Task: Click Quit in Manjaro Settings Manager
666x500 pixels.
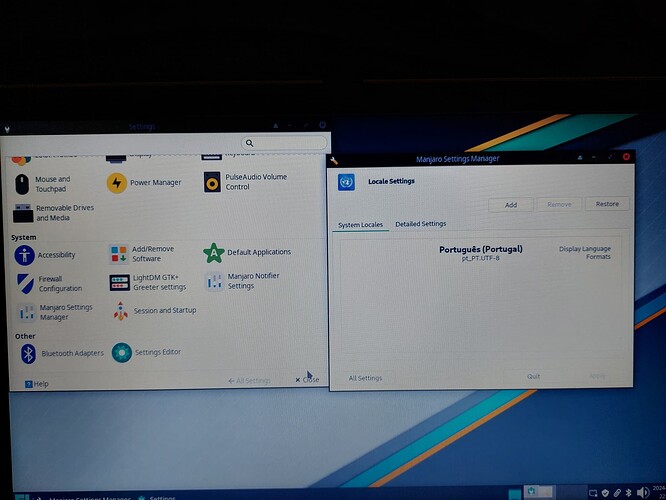Action: click(533, 376)
